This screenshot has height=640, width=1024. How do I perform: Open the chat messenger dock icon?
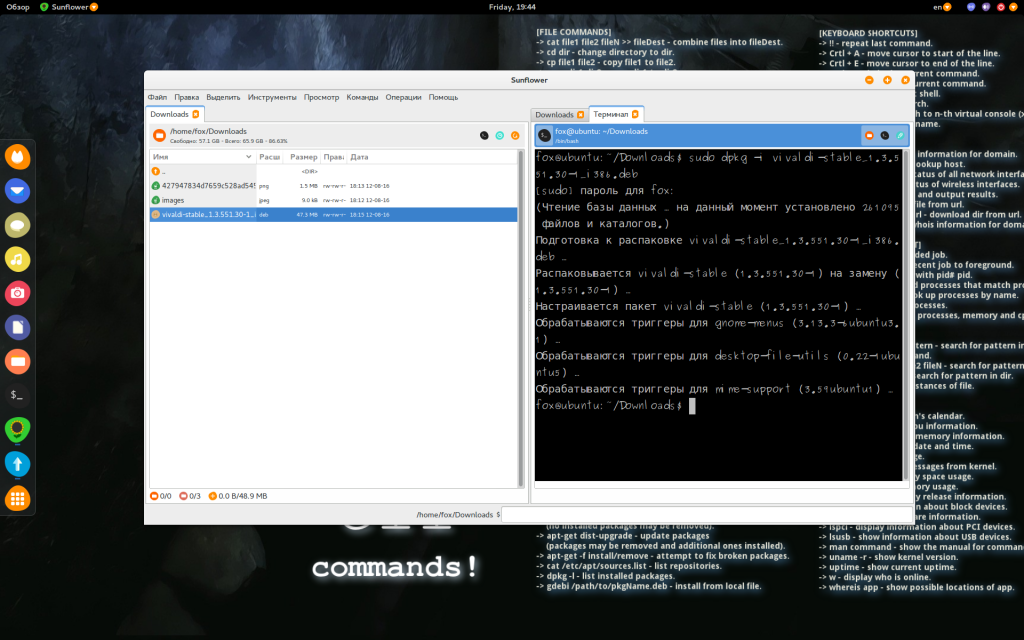[18, 225]
